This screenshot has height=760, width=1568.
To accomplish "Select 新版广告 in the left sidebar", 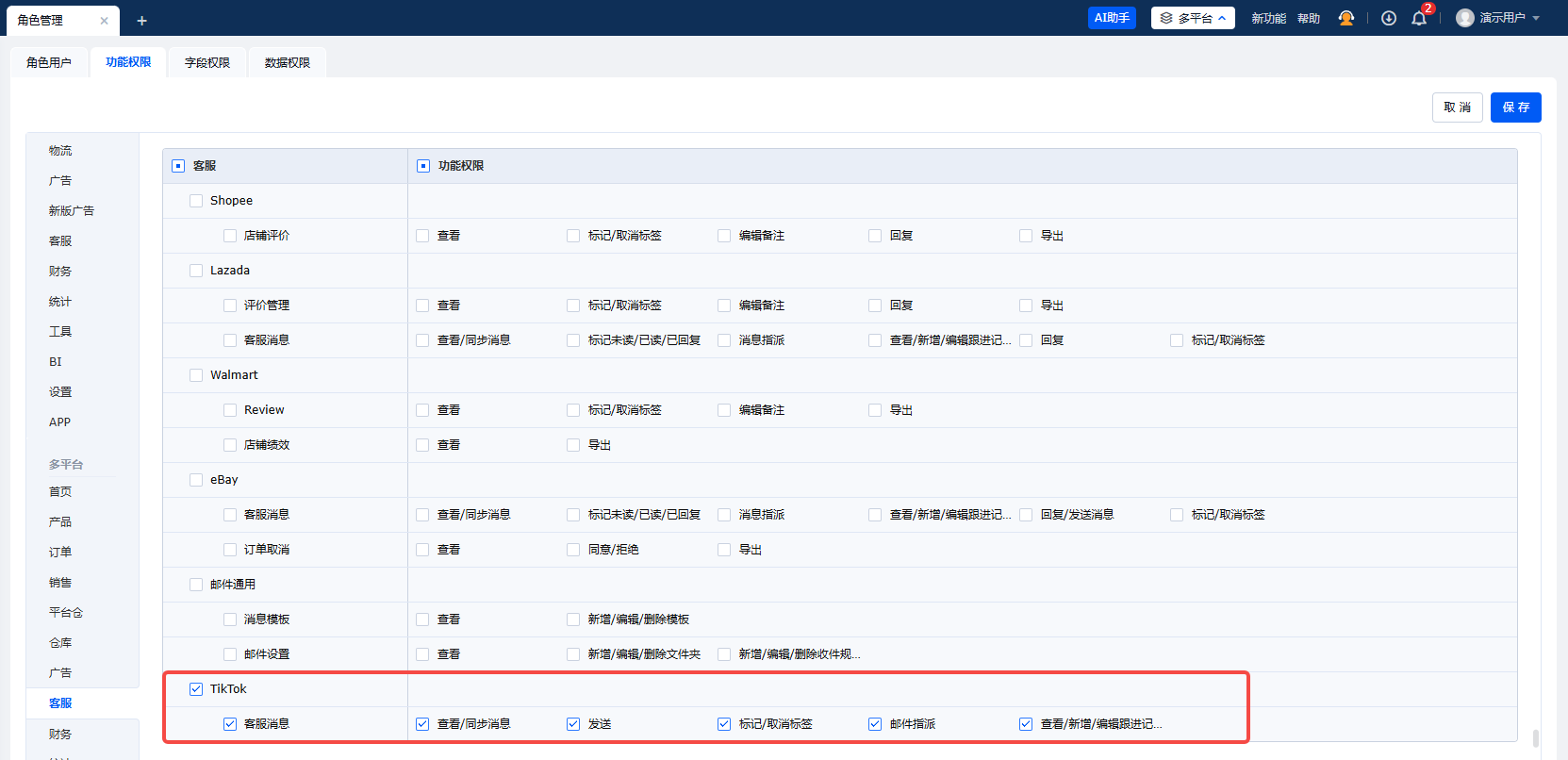I will (72, 211).
